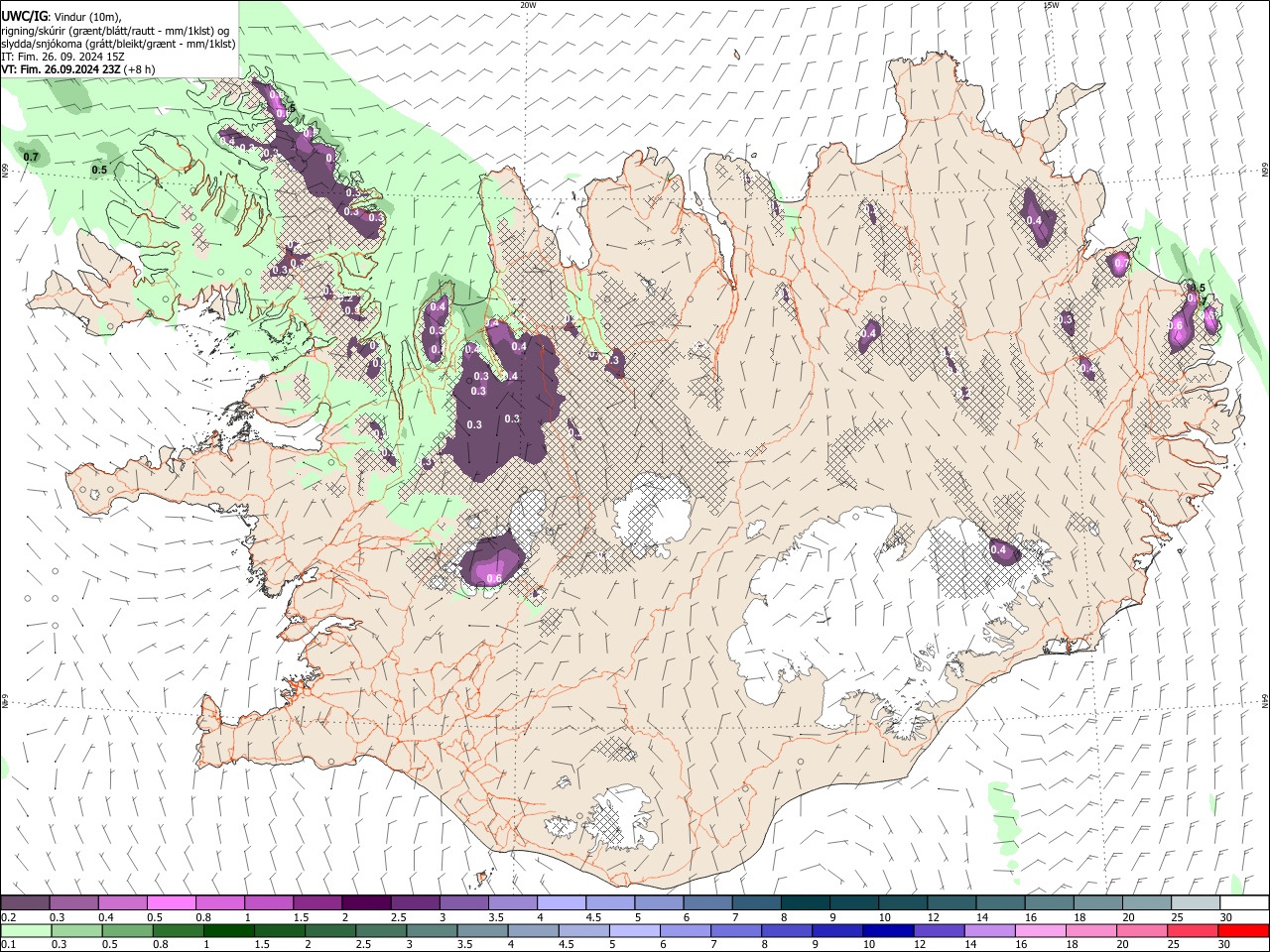Click the "20W" longitude label
This screenshot has width=1270, height=952.
coord(528,5)
